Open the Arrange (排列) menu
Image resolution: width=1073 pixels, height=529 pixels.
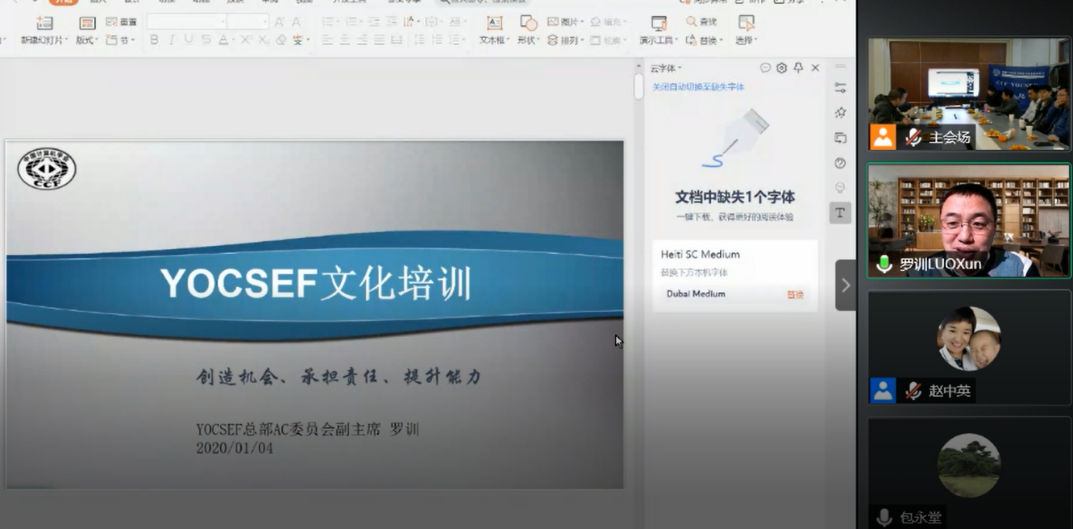point(564,40)
